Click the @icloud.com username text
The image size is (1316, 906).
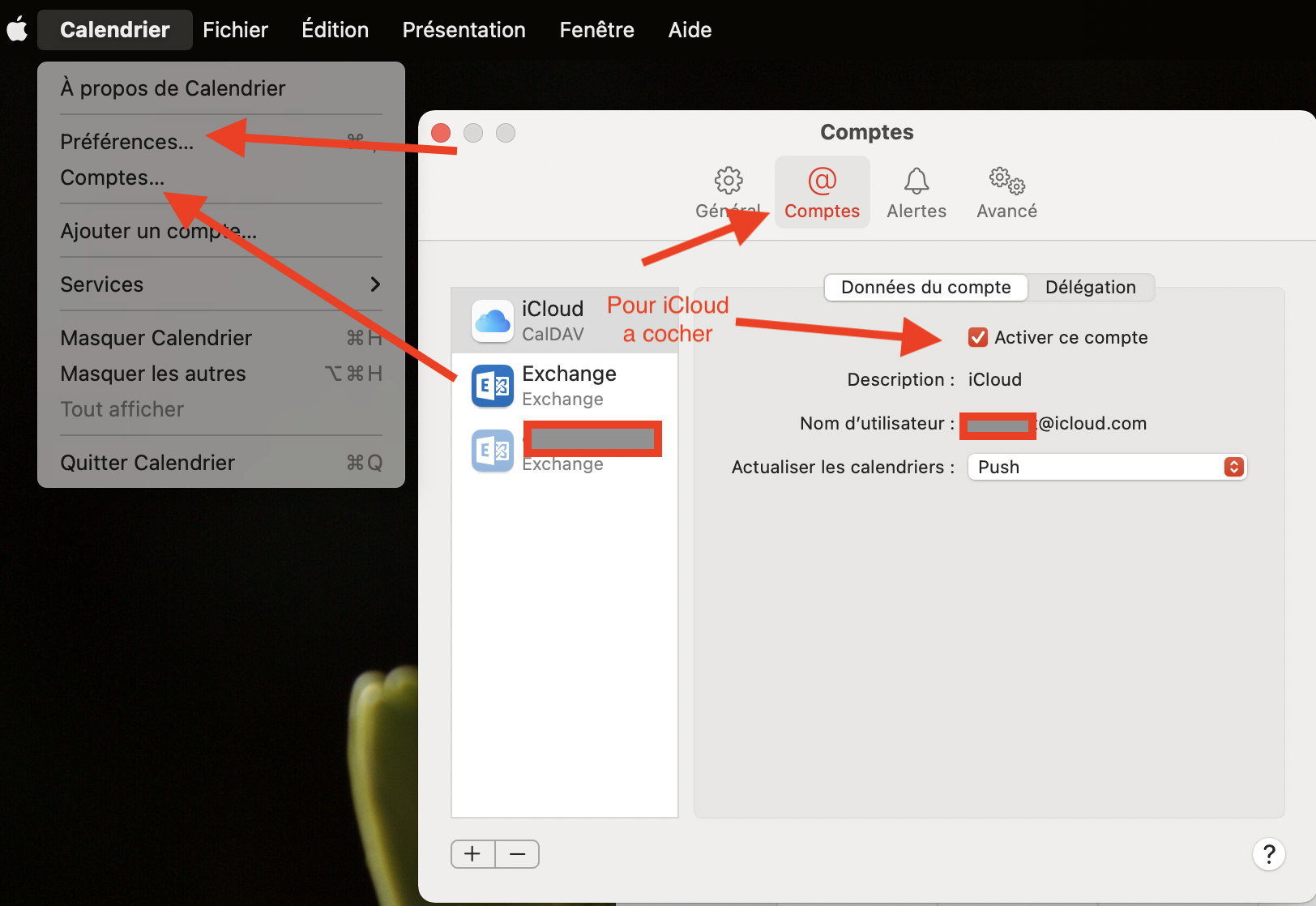tap(1092, 423)
